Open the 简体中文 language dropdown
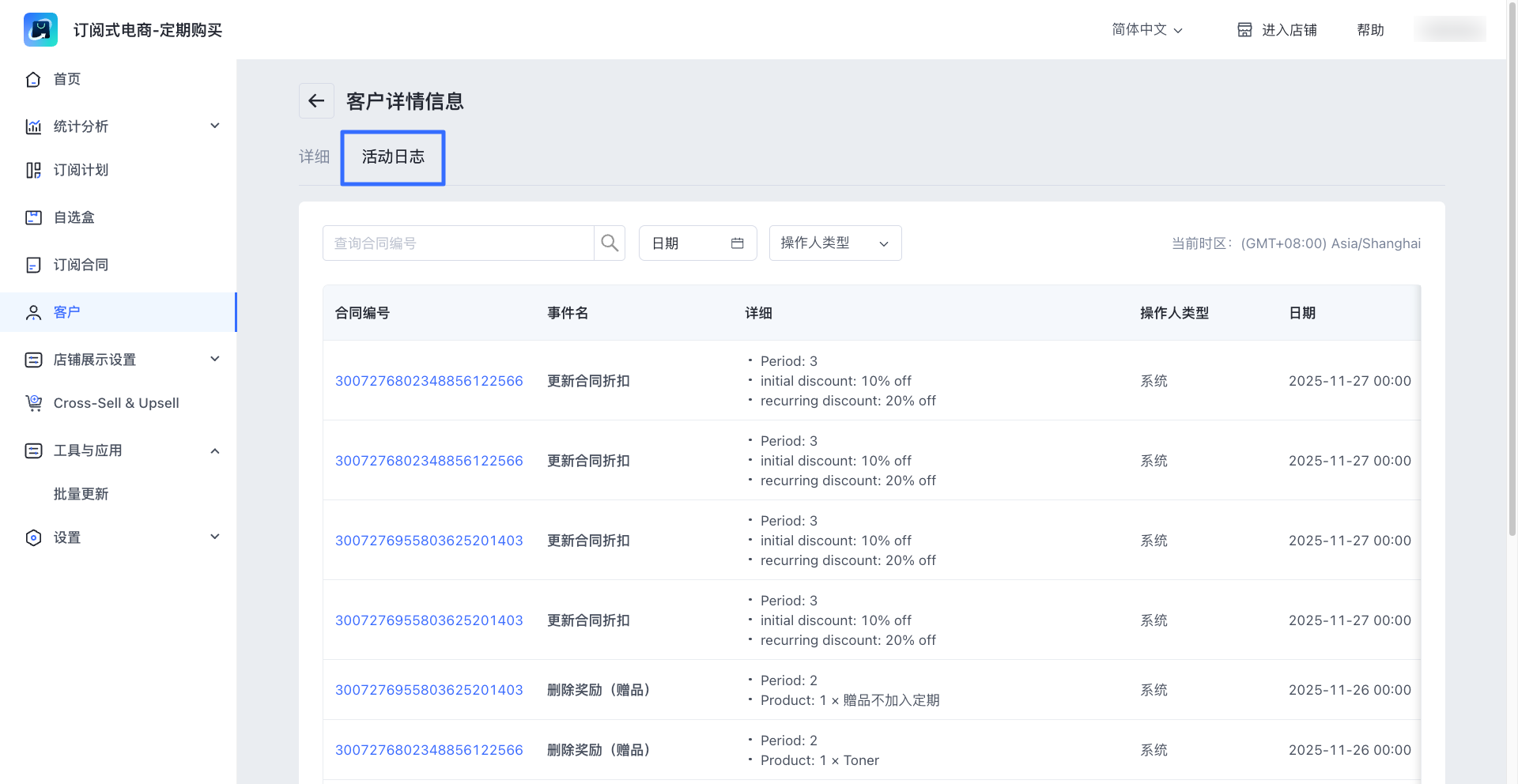The height and width of the screenshot is (784, 1518). coord(1146,30)
